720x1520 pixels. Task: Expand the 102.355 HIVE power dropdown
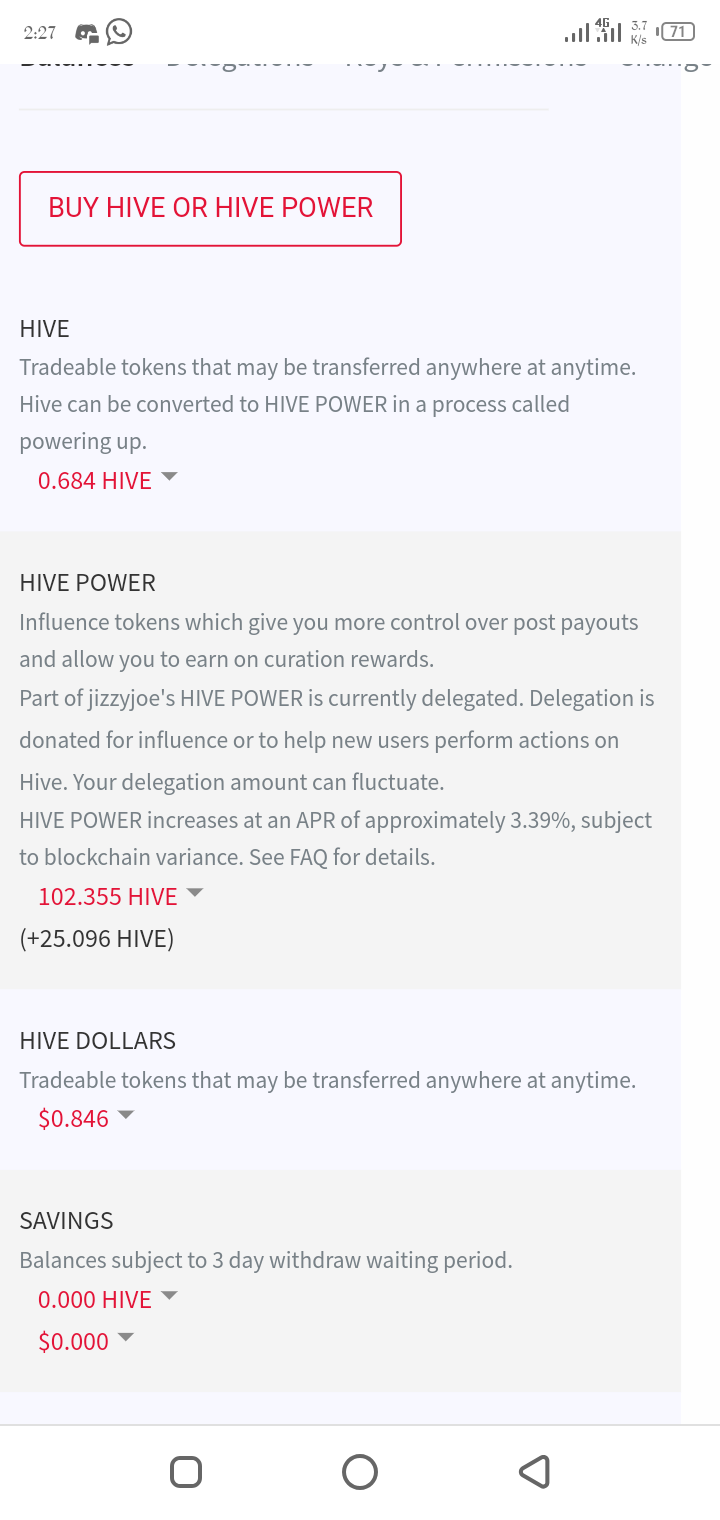pyautogui.click(x=120, y=896)
